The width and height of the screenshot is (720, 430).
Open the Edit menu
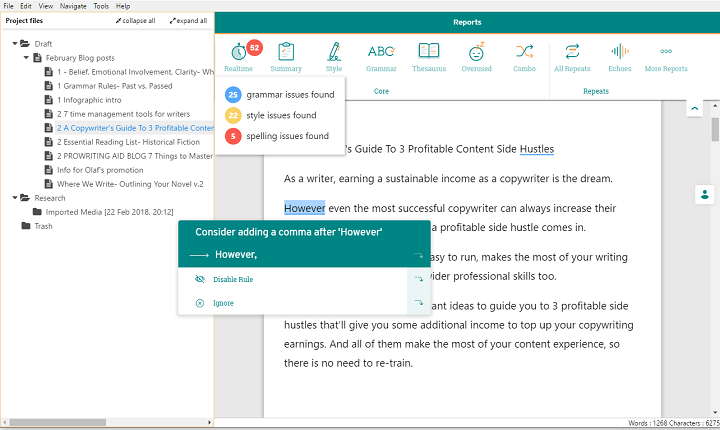coord(26,6)
